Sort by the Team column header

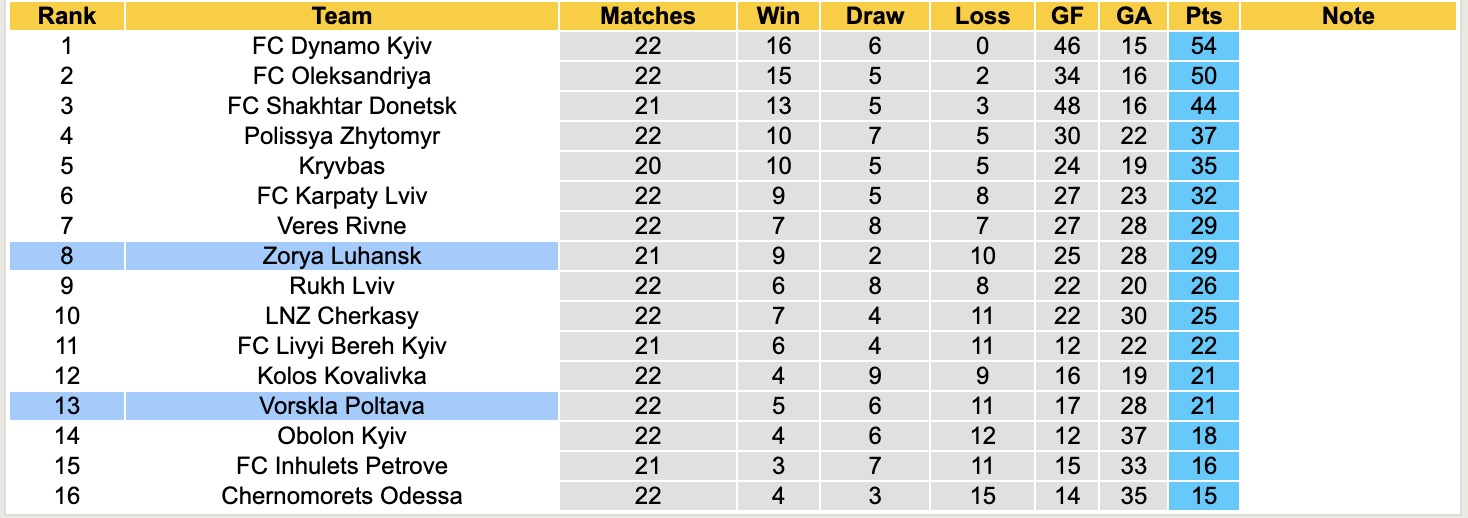341,16
